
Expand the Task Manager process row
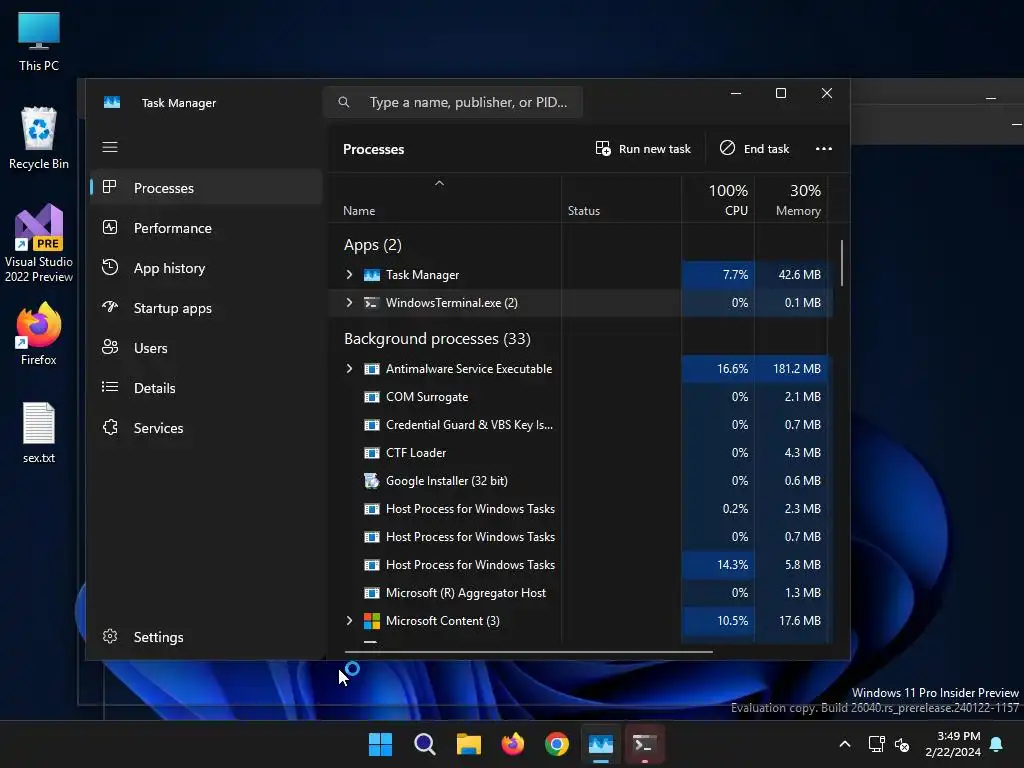tap(349, 275)
